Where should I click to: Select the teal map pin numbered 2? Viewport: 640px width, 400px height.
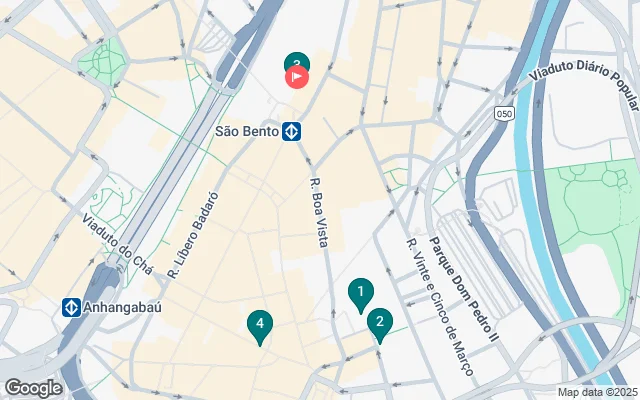[380, 325]
